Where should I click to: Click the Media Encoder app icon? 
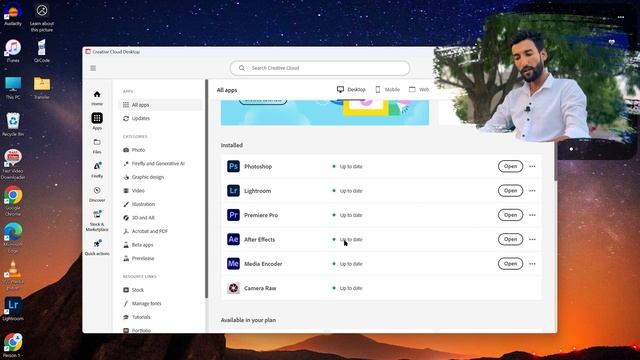(233, 264)
